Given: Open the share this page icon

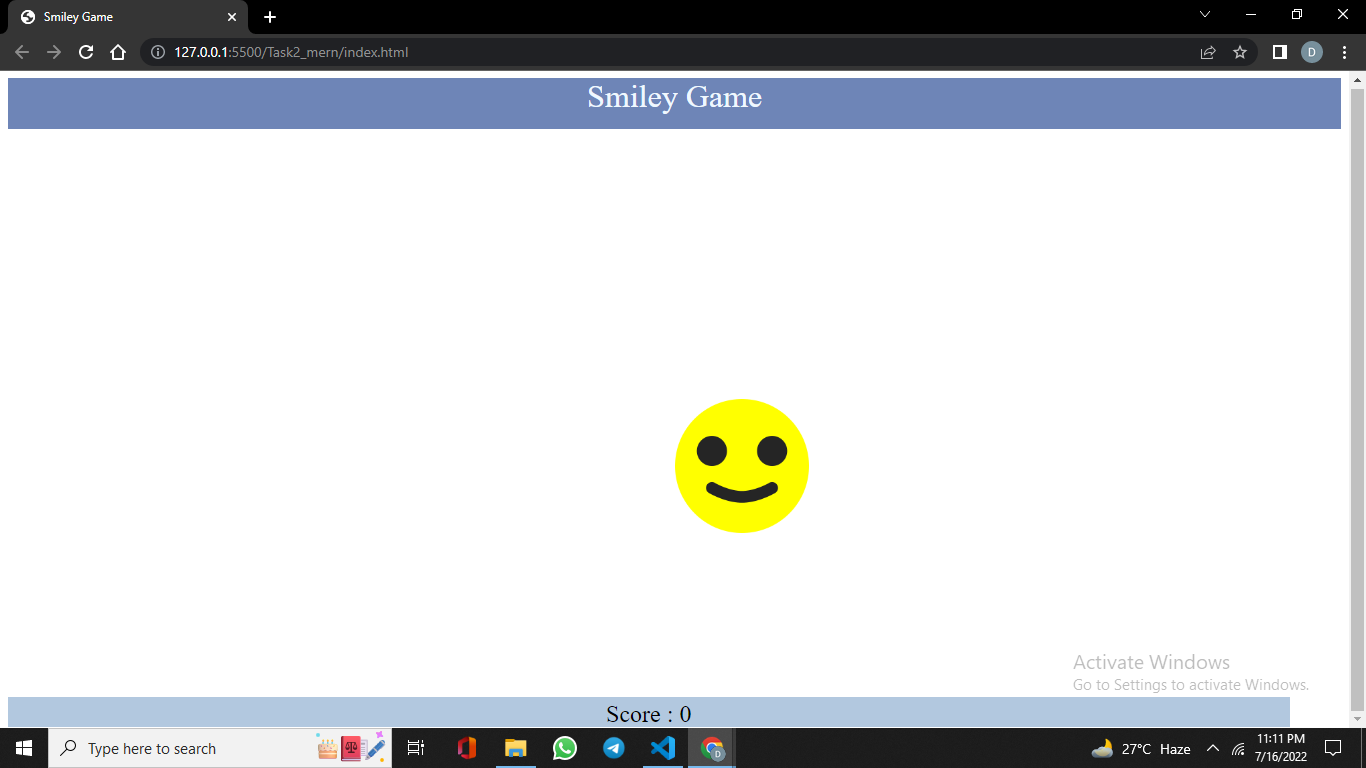Looking at the screenshot, I should pyautogui.click(x=1207, y=52).
